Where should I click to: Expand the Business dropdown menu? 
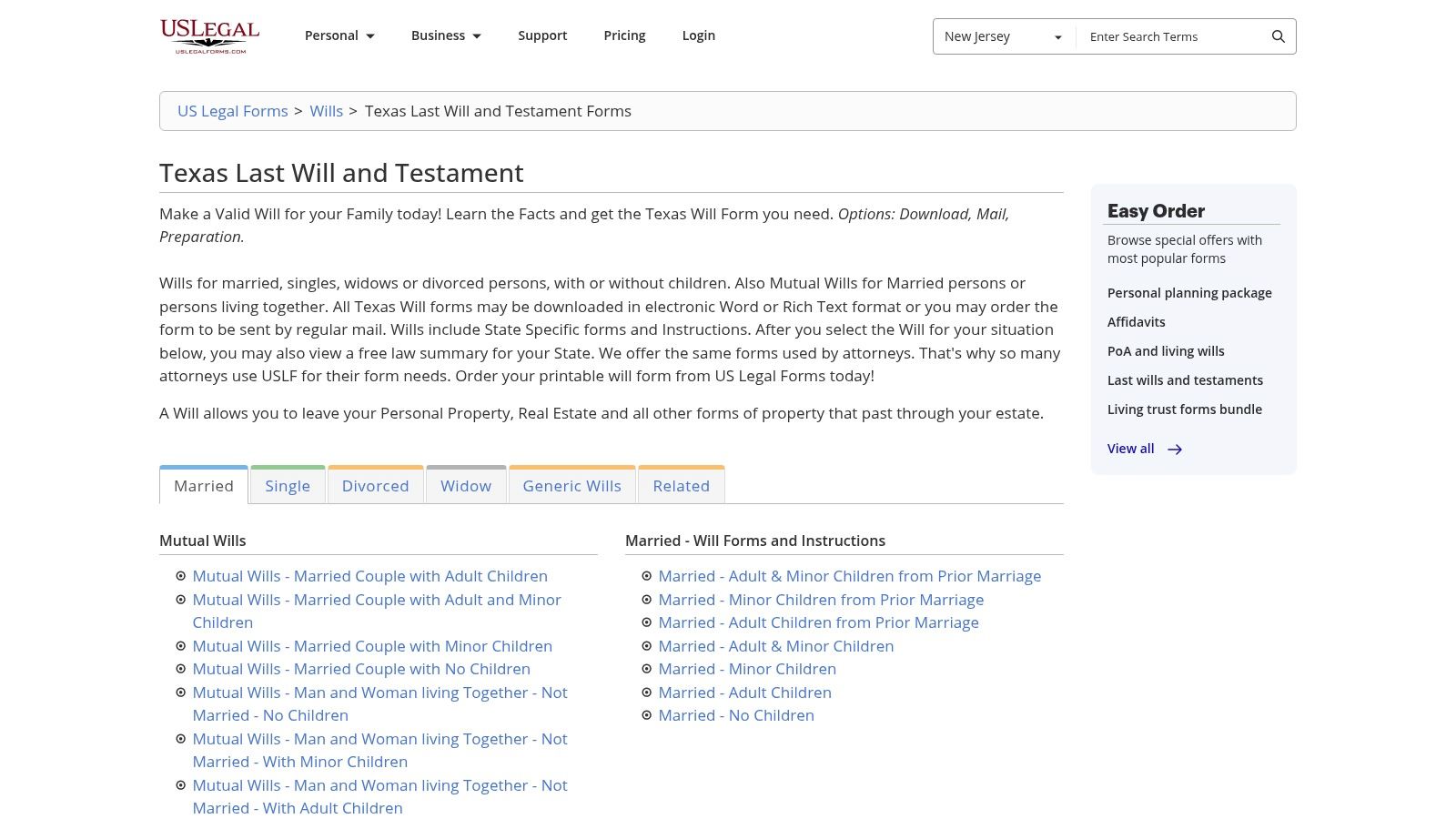tap(446, 35)
